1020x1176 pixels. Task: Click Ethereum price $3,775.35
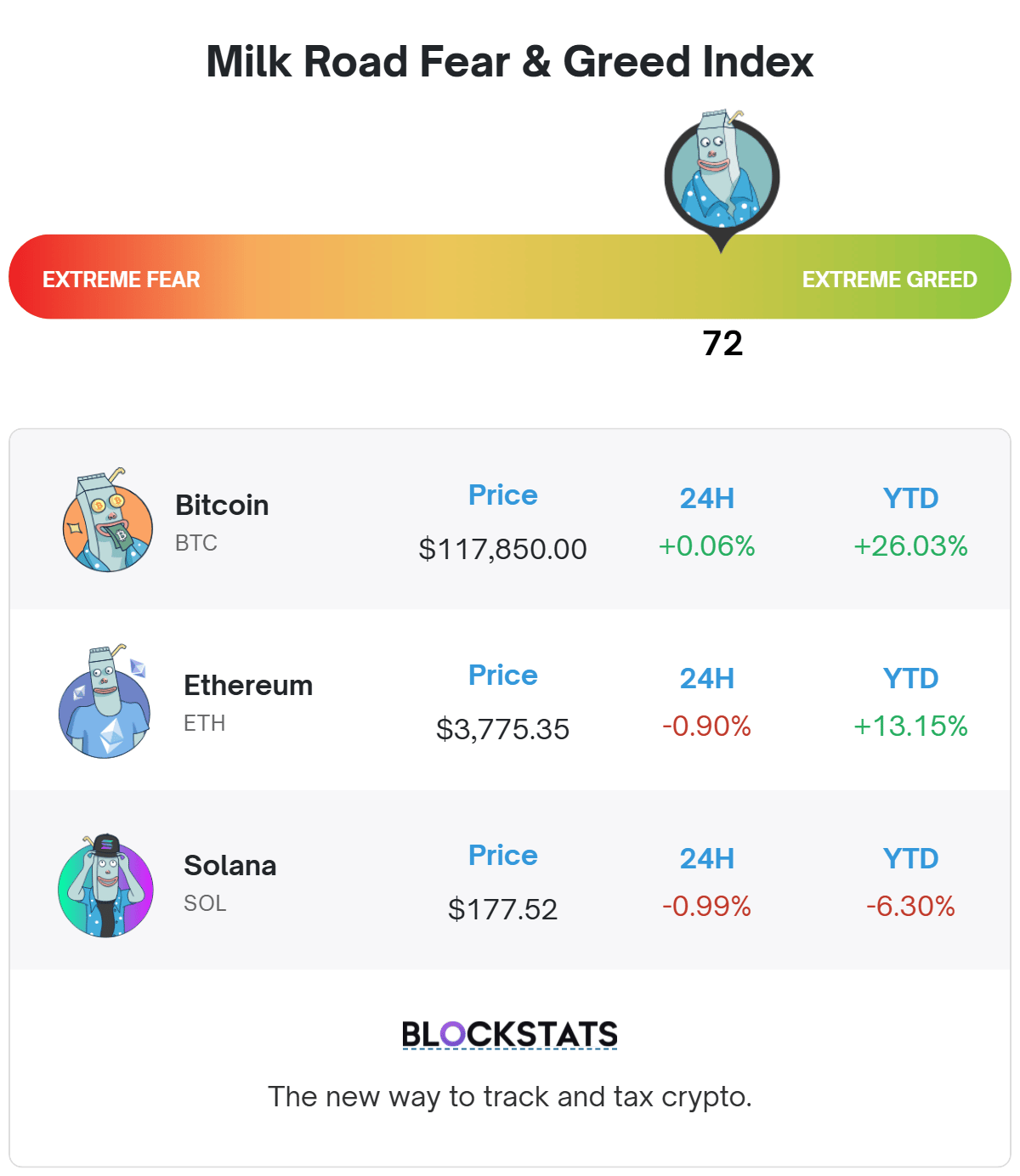(502, 729)
